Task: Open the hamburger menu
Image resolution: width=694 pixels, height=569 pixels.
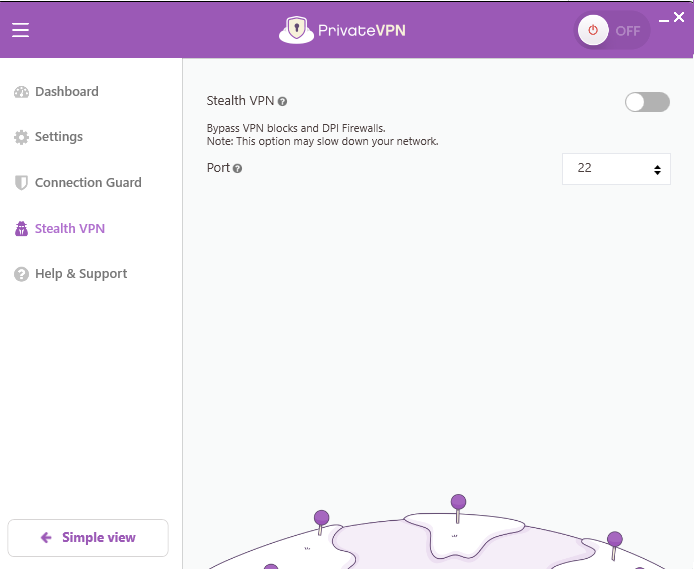Action: point(20,30)
